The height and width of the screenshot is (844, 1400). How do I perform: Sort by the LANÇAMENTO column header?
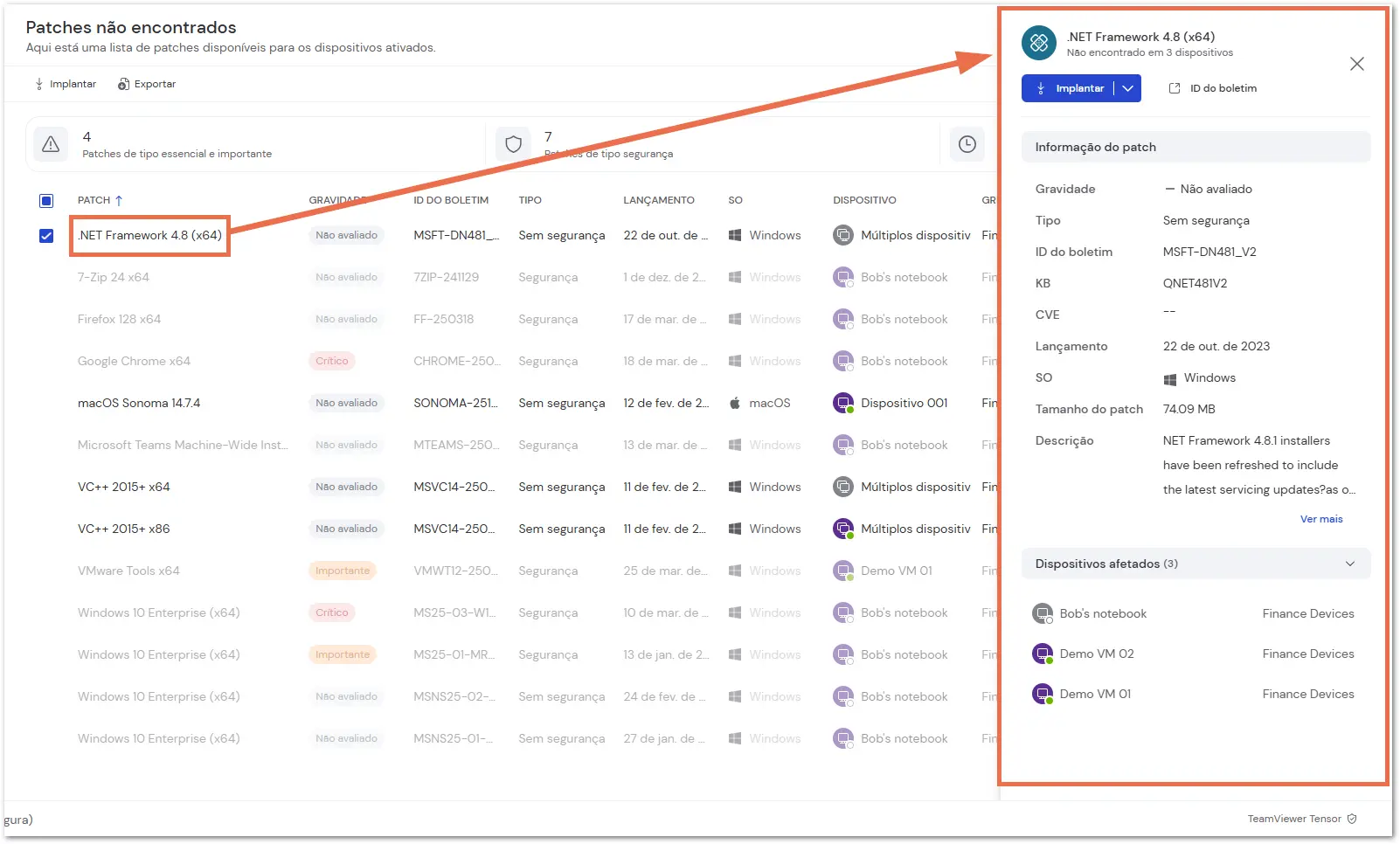[659, 200]
